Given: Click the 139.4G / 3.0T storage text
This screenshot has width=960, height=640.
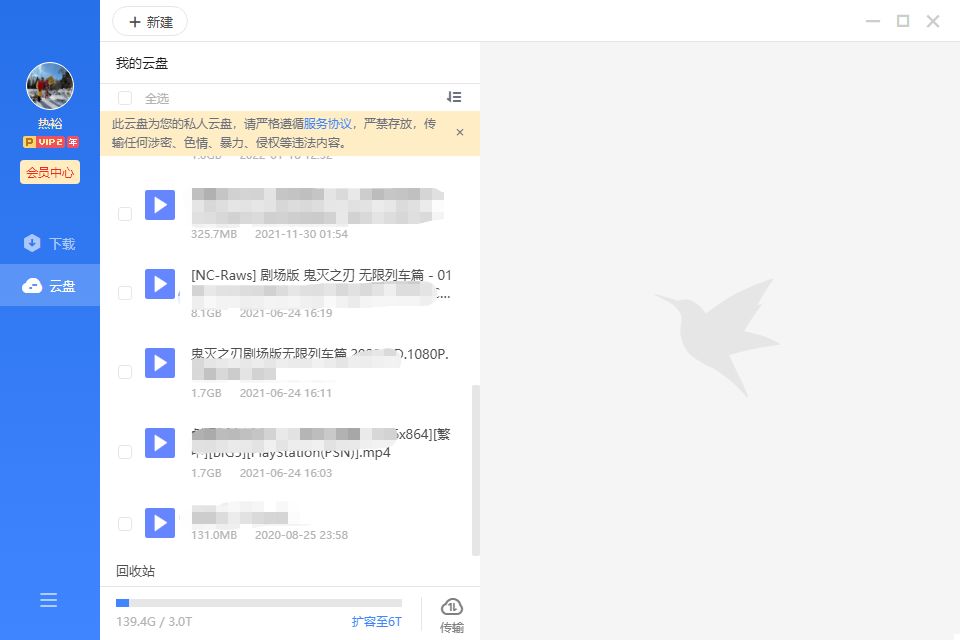Looking at the screenshot, I should (154, 622).
